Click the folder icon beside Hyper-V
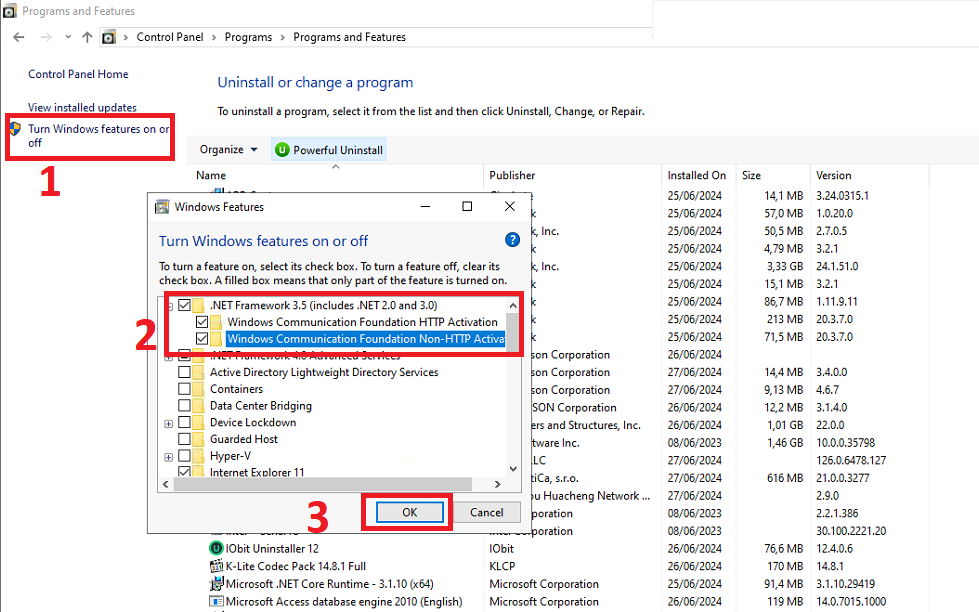This screenshot has width=979, height=612. pyautogui.click(x=199, y=456)
